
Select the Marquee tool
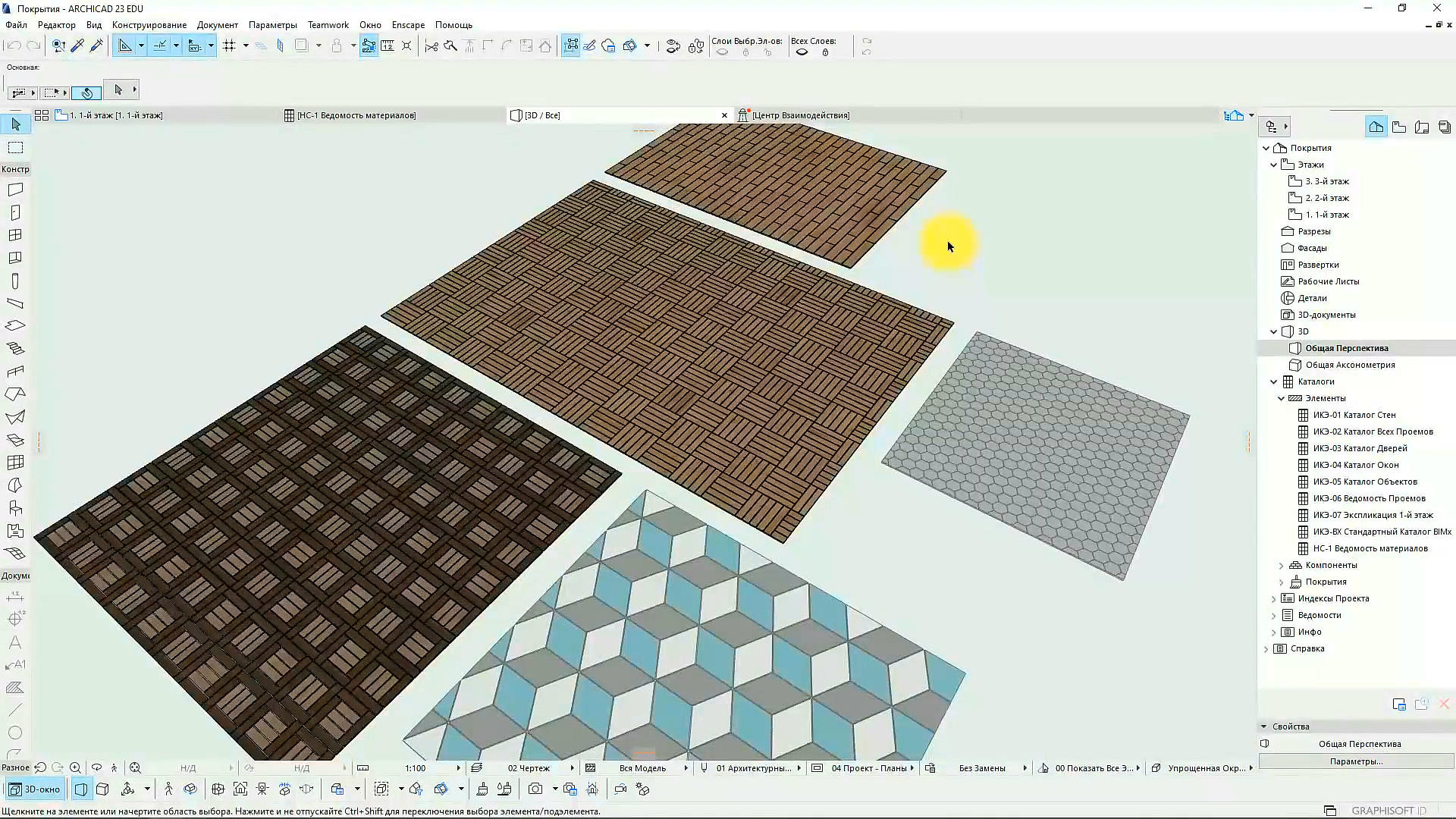pyautogui.click(x=15, y=147)
